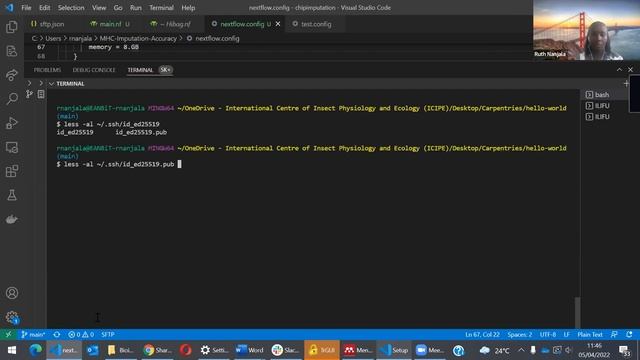
Task: Open Opera browser from taskbar
Action: (x=186, y=350)
